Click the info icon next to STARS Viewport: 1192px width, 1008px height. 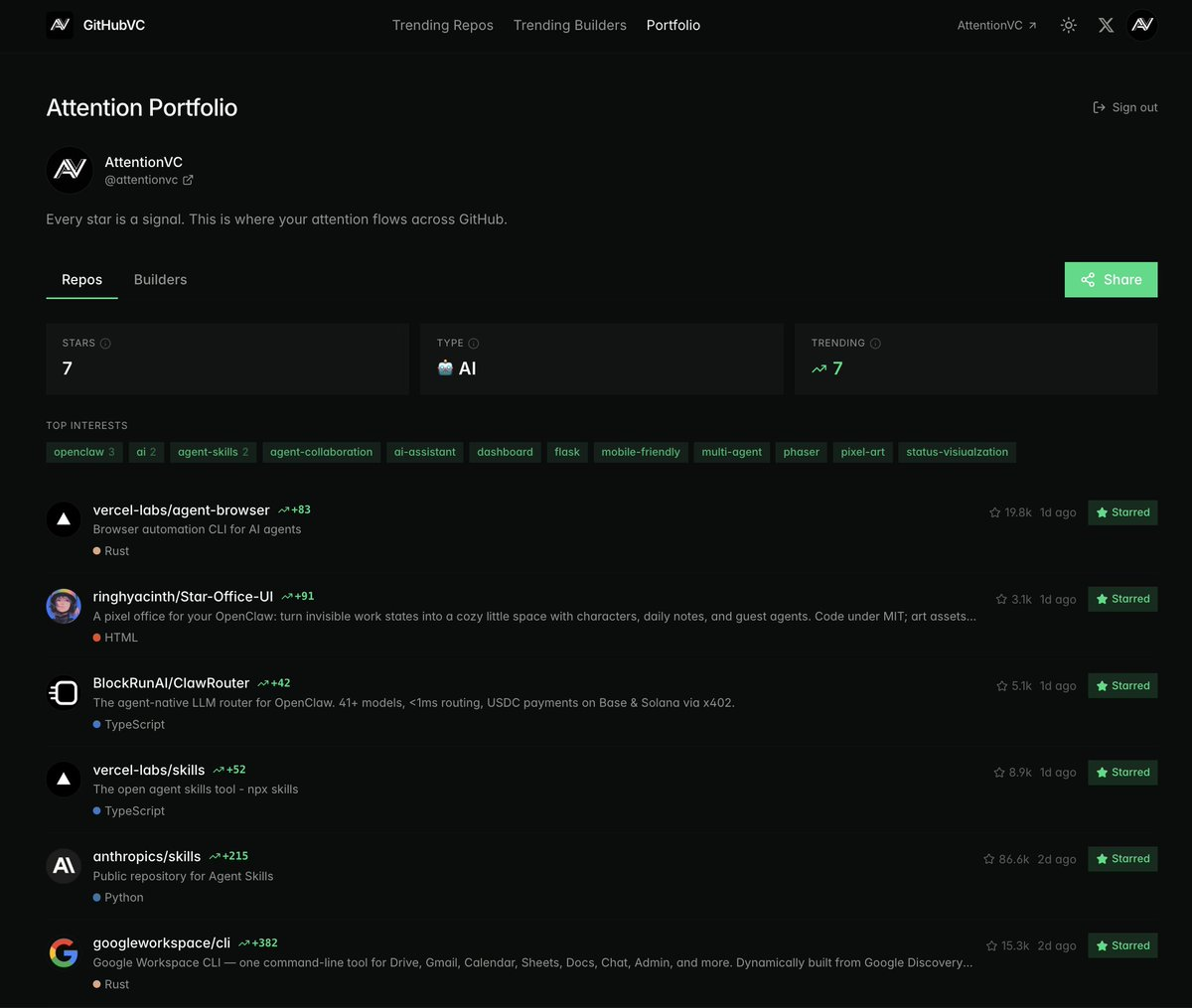pyautogui.click(x=105, y=344)
